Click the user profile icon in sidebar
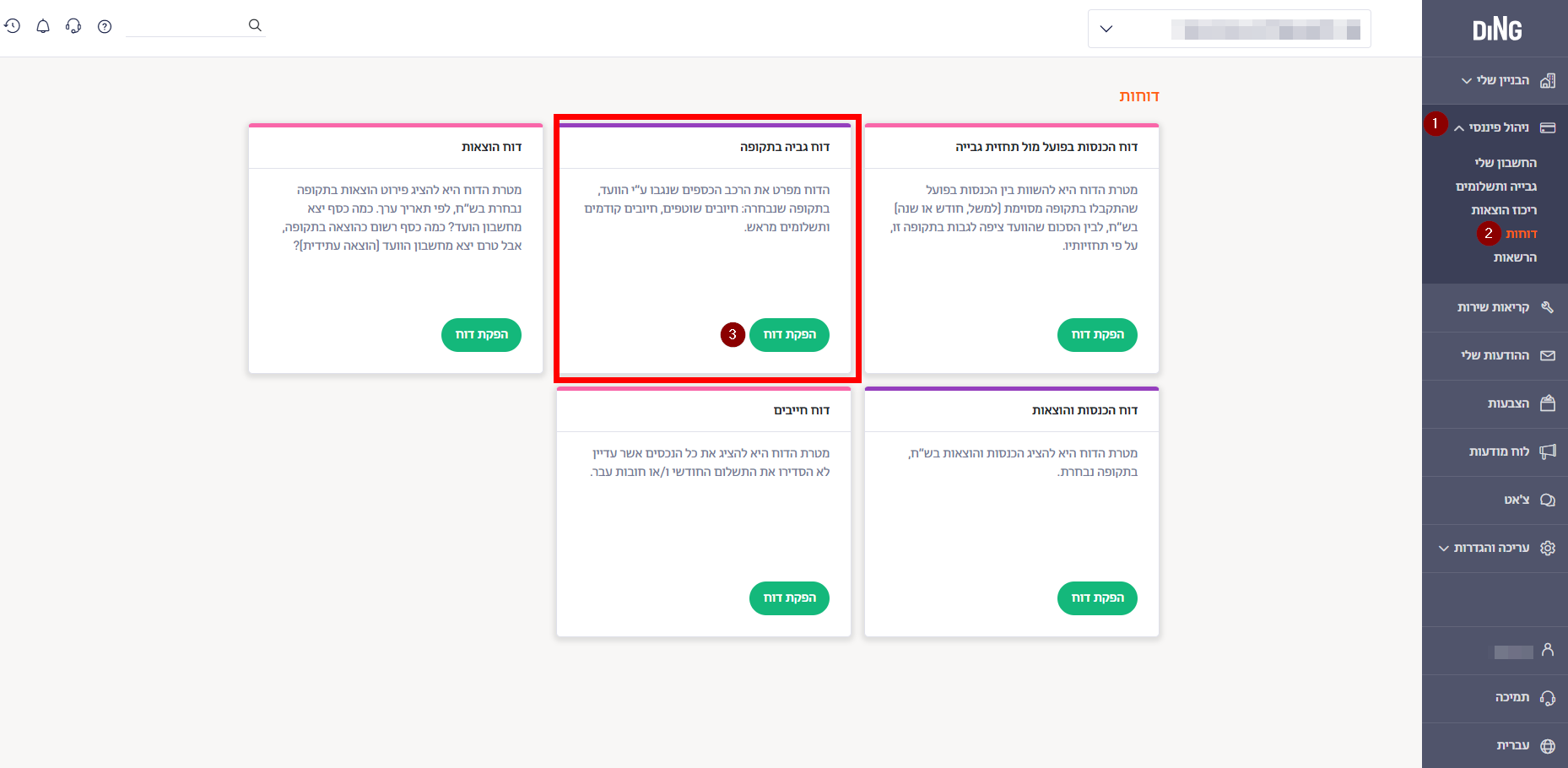Screen dimensions: 1568x768 (1547, 650)
